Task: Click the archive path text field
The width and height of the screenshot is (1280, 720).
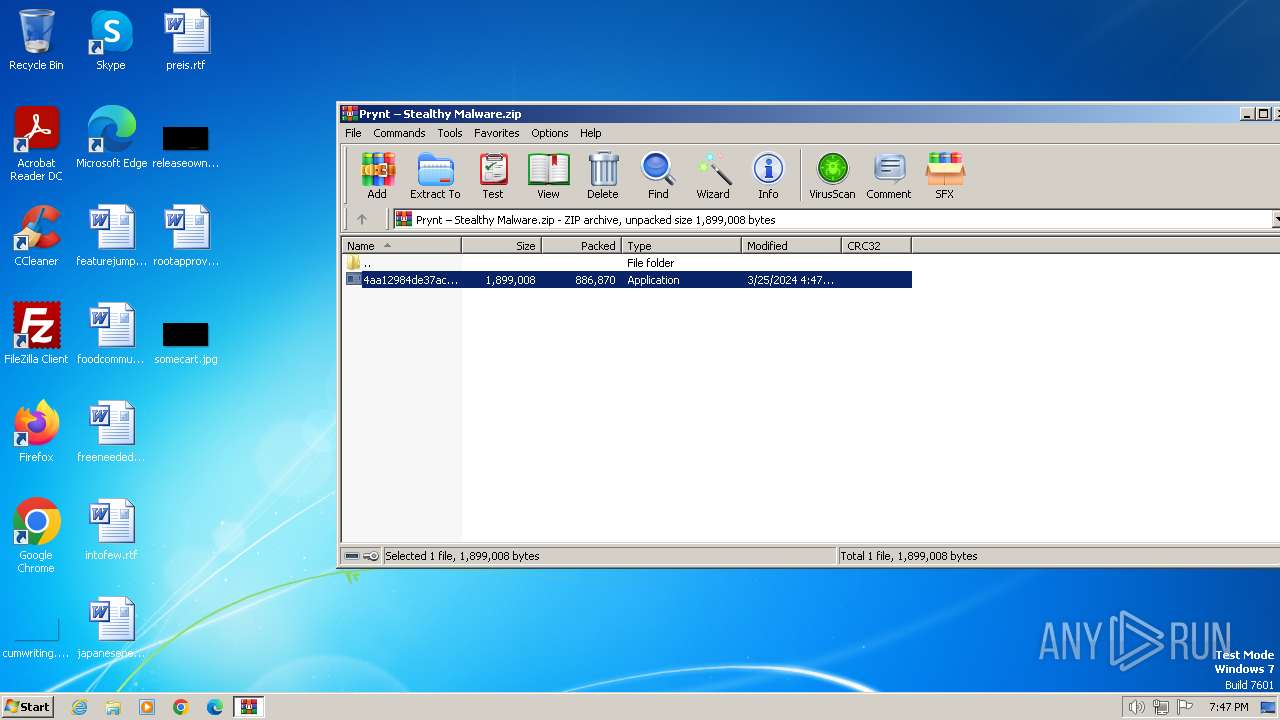Action: coord(832,220)
